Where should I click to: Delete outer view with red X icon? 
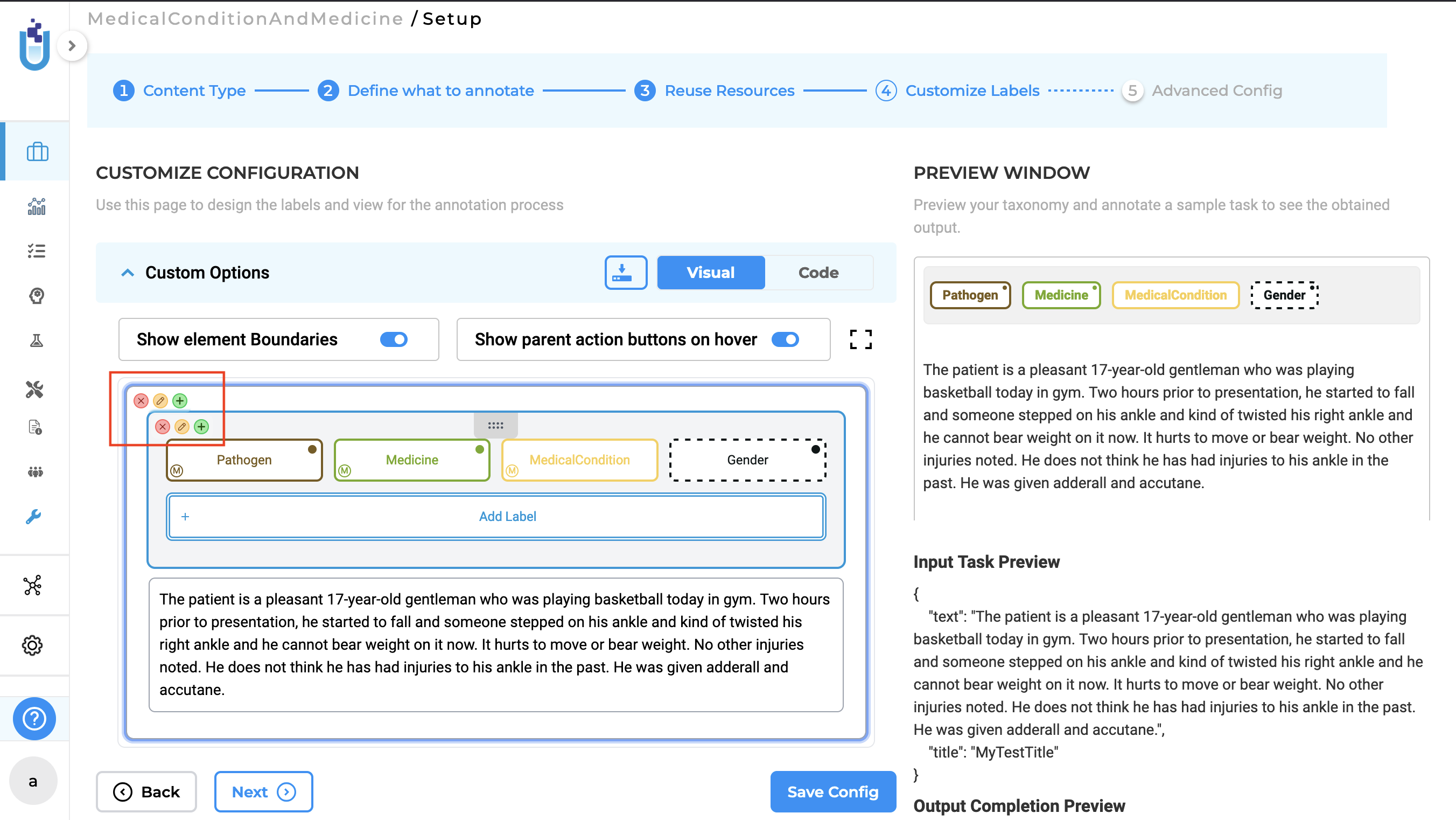[x=141, y=401]
